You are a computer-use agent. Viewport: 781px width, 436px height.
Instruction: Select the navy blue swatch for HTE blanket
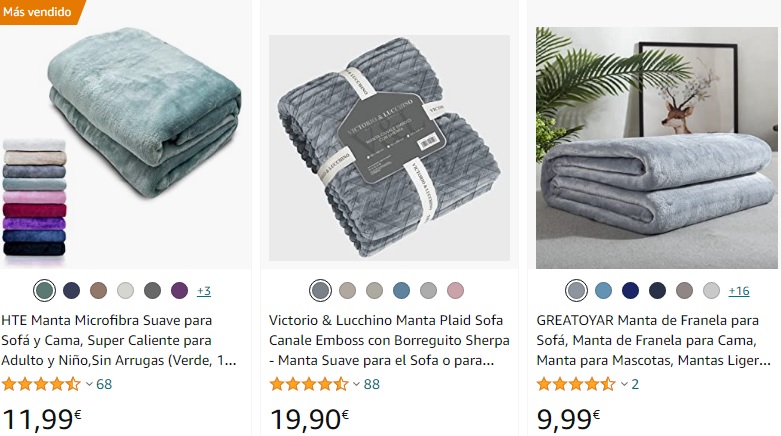click(72, 291)
